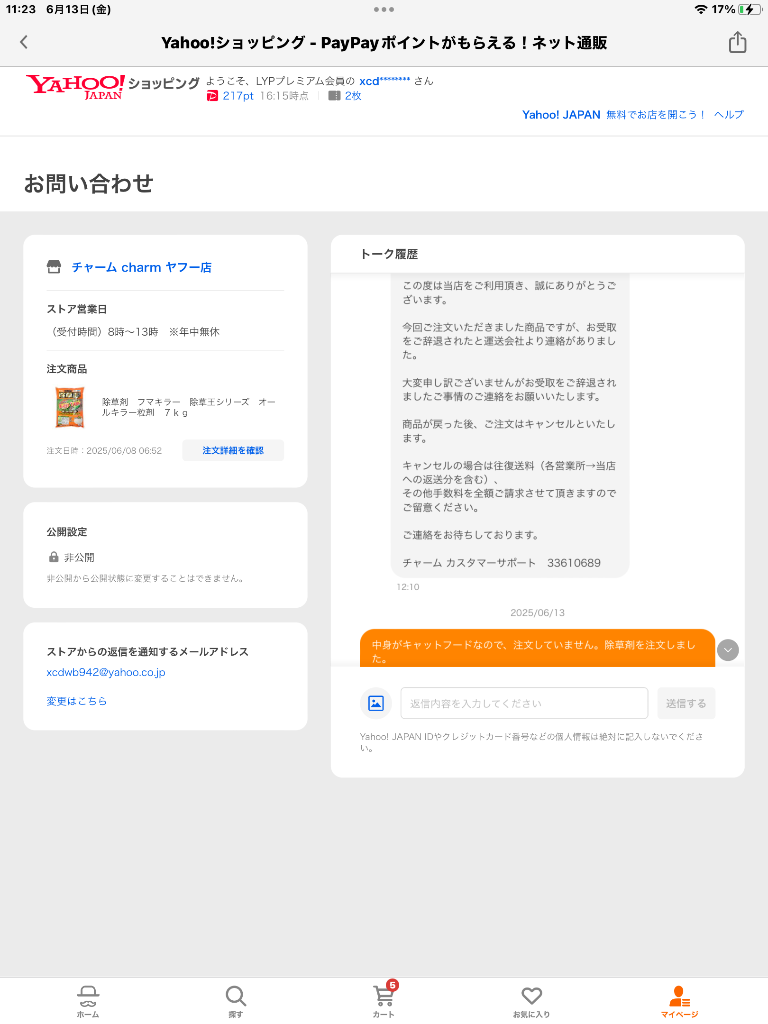Open チャーム charm ヤフー店 store link
The height and width of the screenshot is (1024, 768).
[x=142, y=267]
